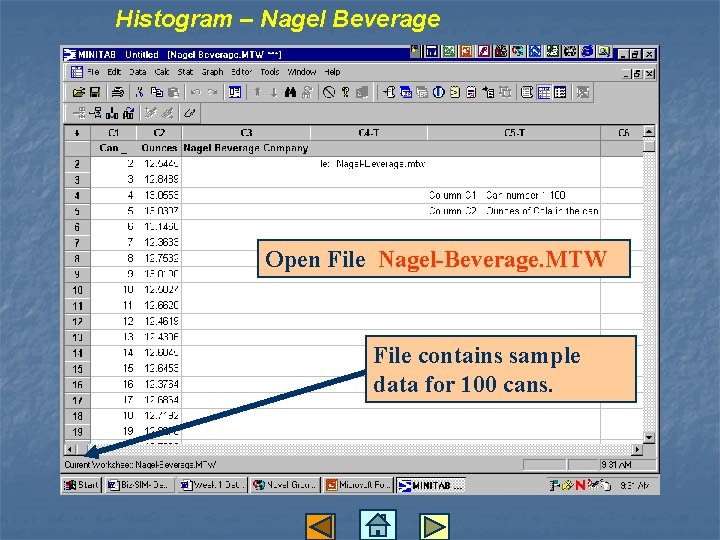
Task: Cut the selection with the scissors icon
Action: [140, 92]
